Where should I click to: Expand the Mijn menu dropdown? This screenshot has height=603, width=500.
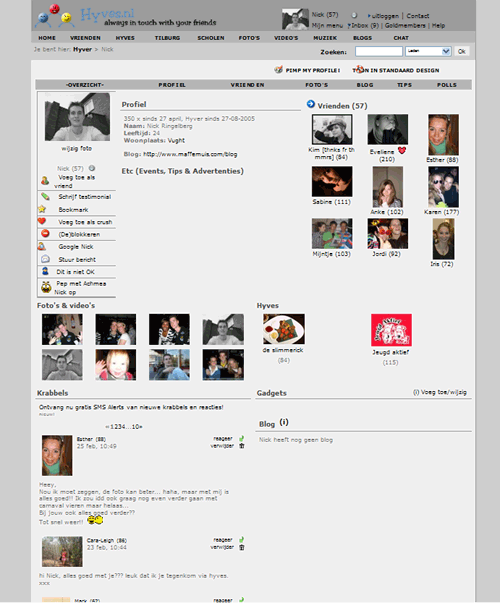pos(327,25)
